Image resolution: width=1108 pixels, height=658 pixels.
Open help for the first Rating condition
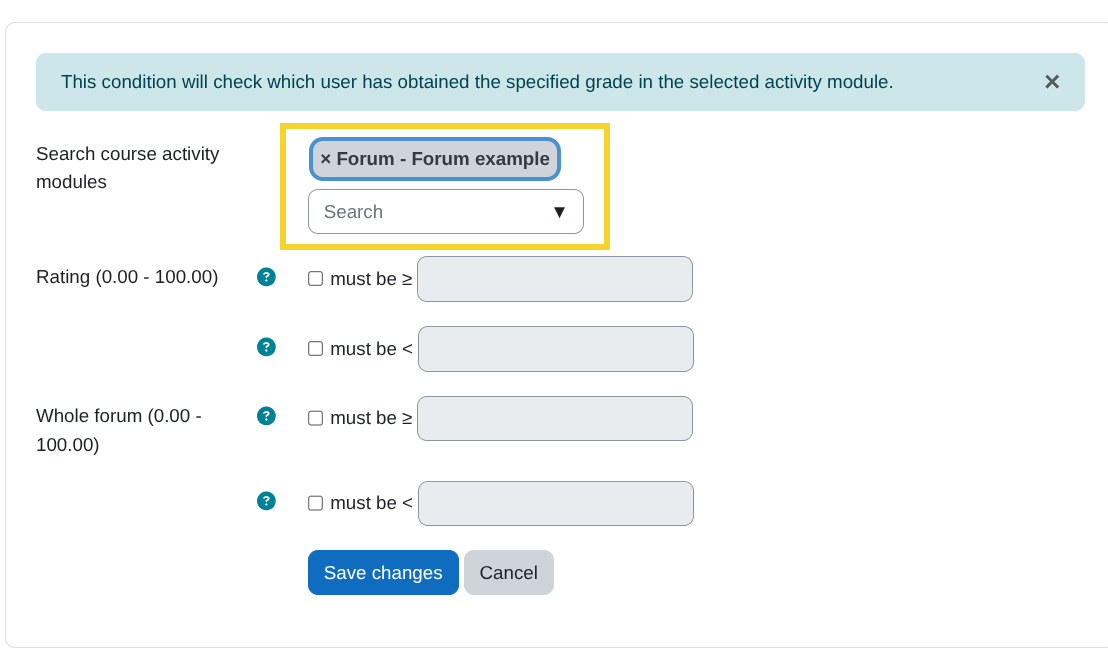[x=265, y=277]
